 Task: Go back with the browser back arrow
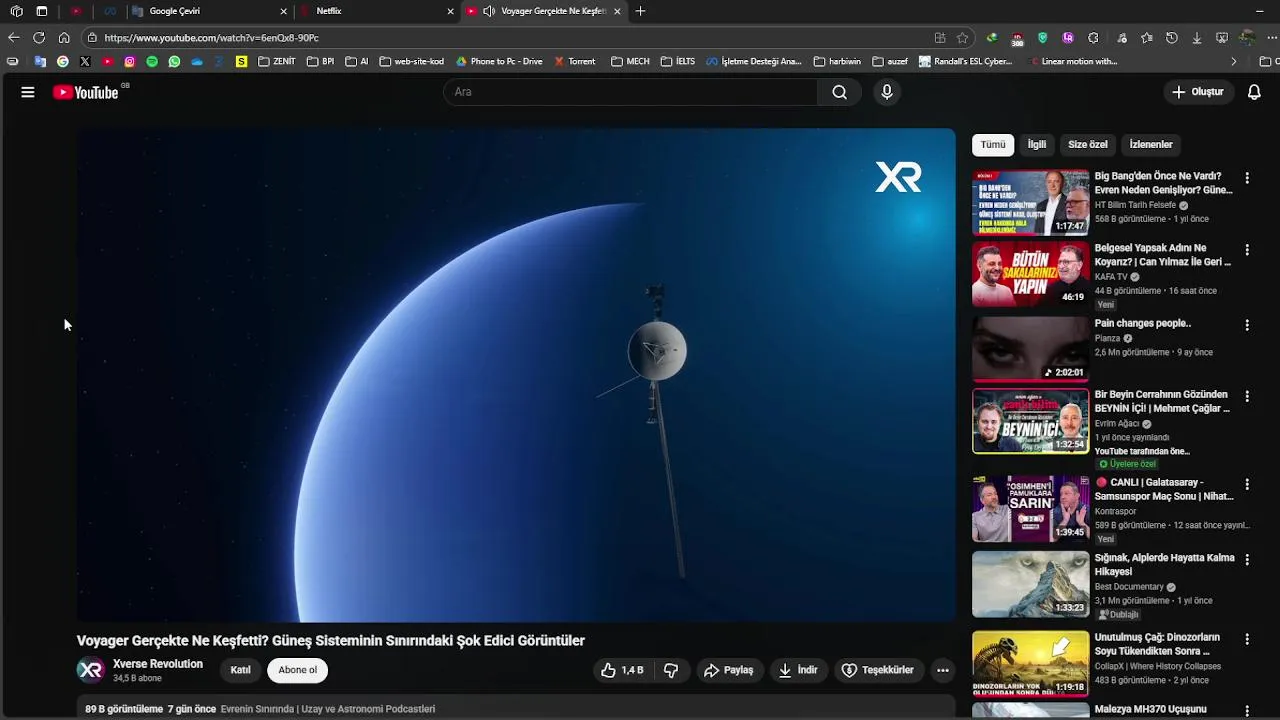tap(13, 37)
